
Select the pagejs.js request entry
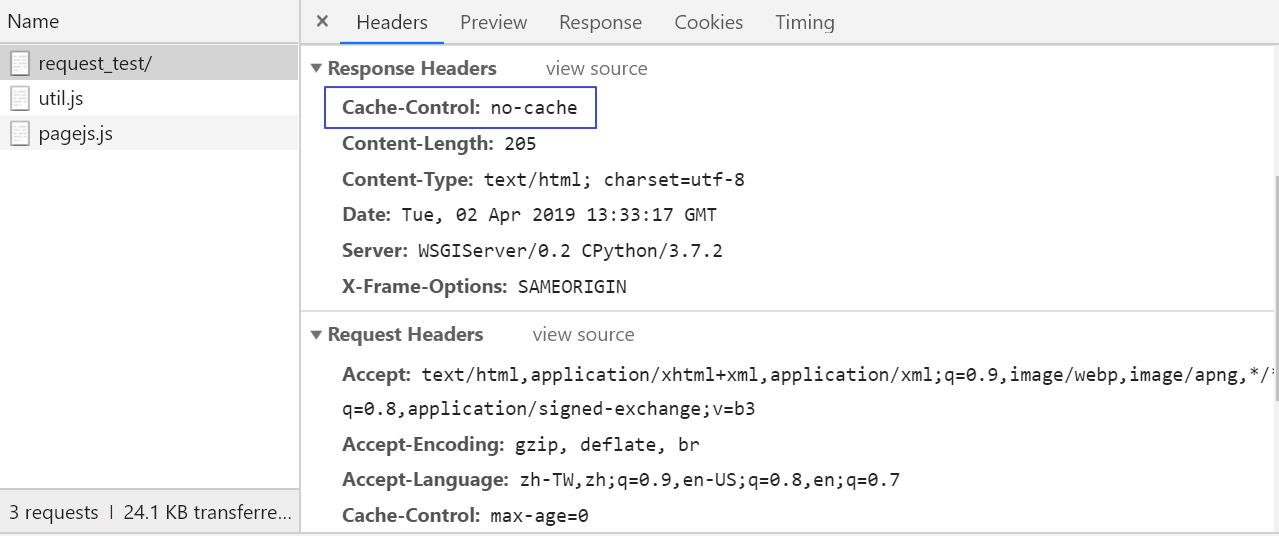(x=76, y=134)
